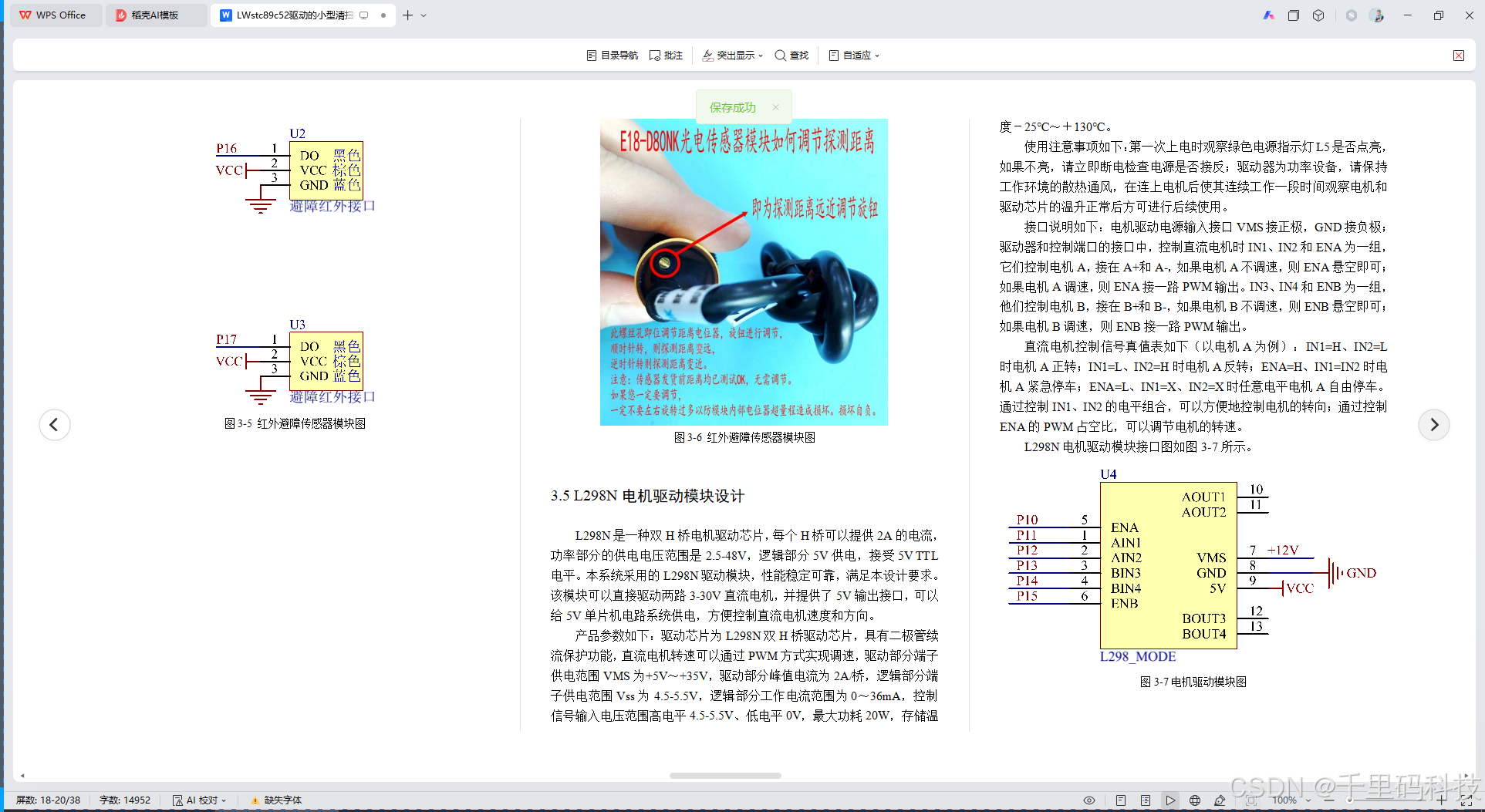Open the 目录导航 outline navigation
The height and width of the screenshot is (812, 1485).
coord(613,56)
